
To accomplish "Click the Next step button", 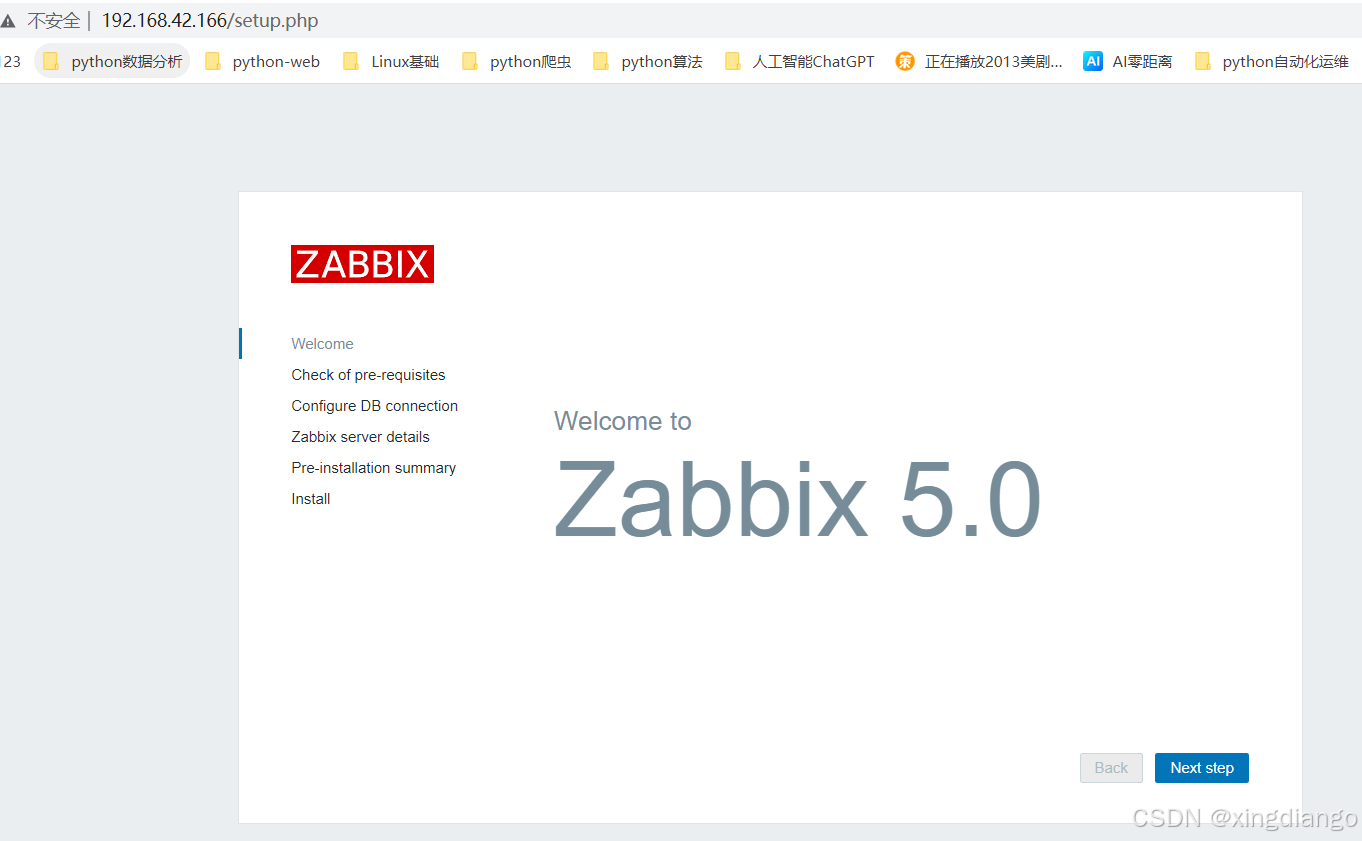I will point(1201,768).
